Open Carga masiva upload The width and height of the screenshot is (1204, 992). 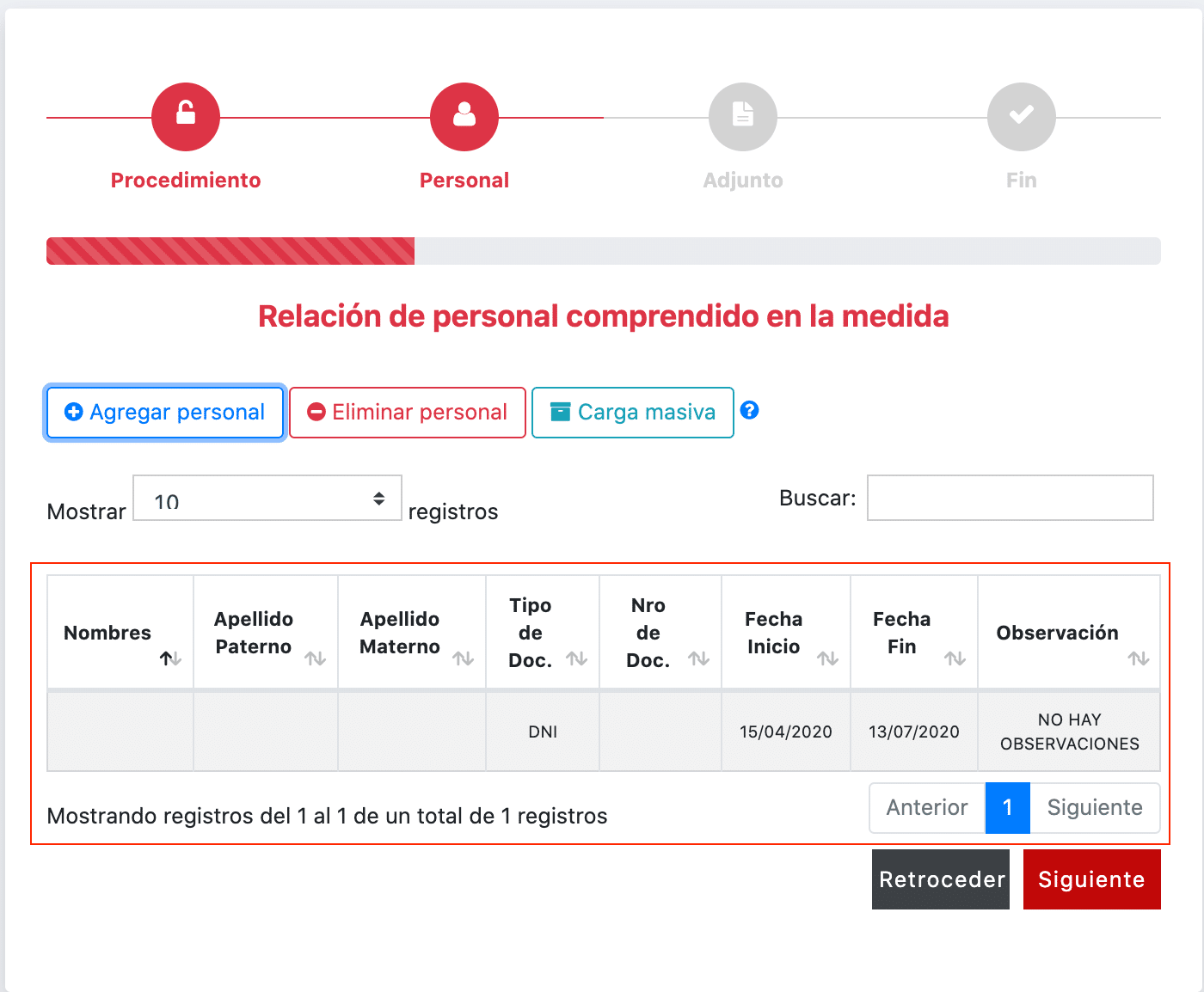(633, 413)
